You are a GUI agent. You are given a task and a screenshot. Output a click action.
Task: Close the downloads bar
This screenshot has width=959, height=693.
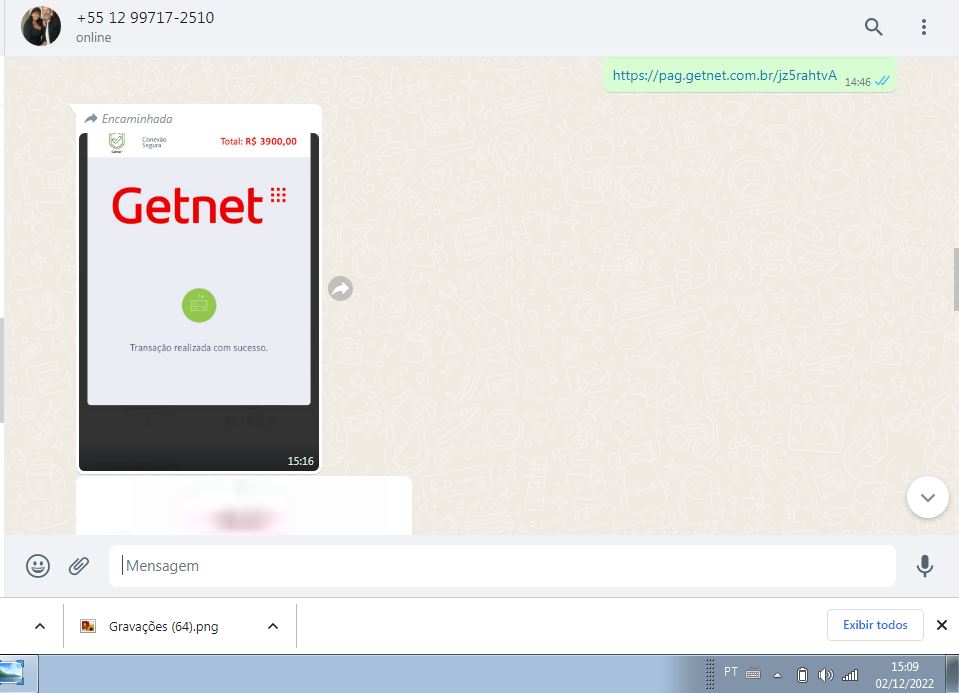[942, 625]
